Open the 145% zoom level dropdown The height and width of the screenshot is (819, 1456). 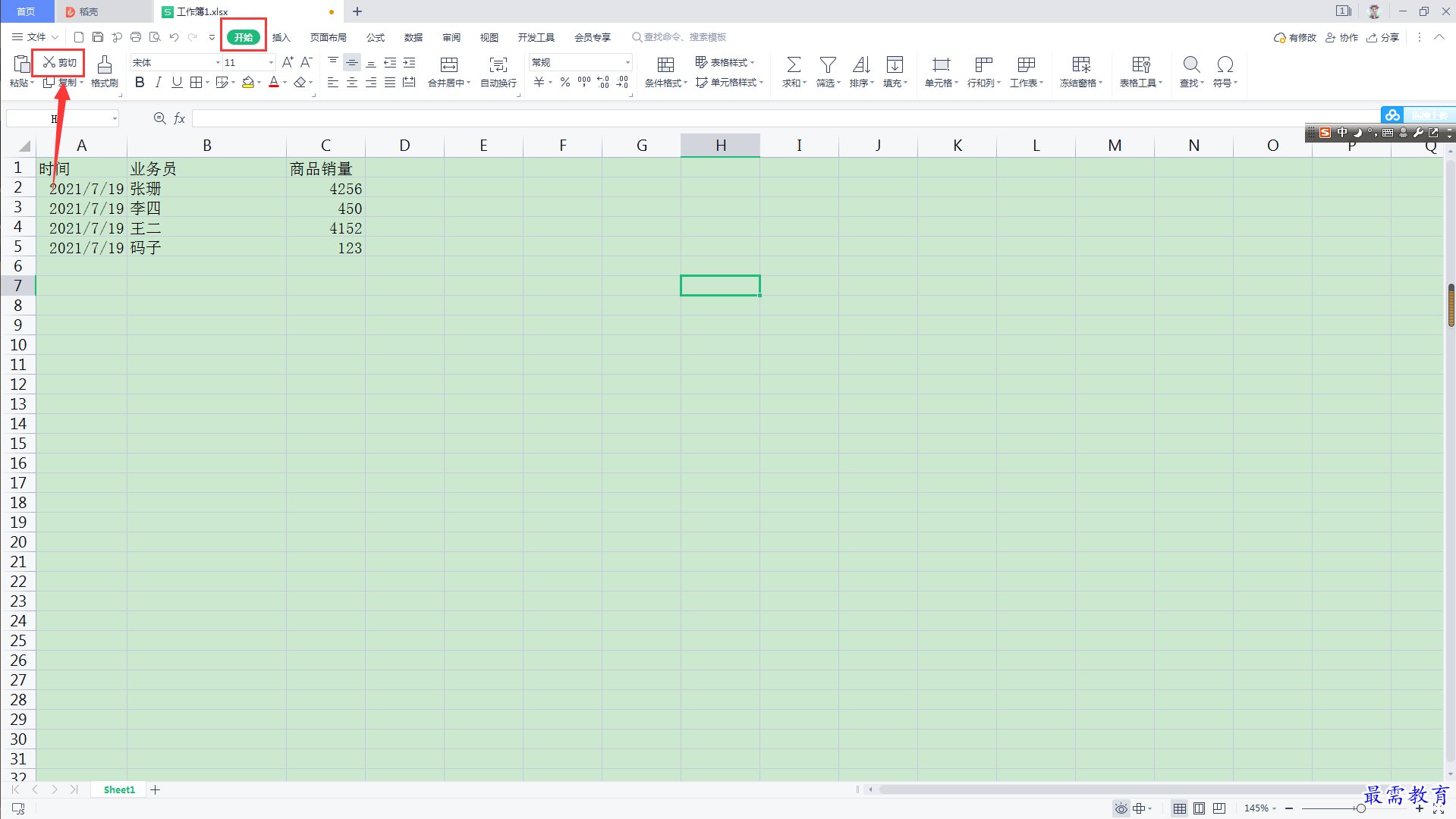click(x=1259, y=808)
